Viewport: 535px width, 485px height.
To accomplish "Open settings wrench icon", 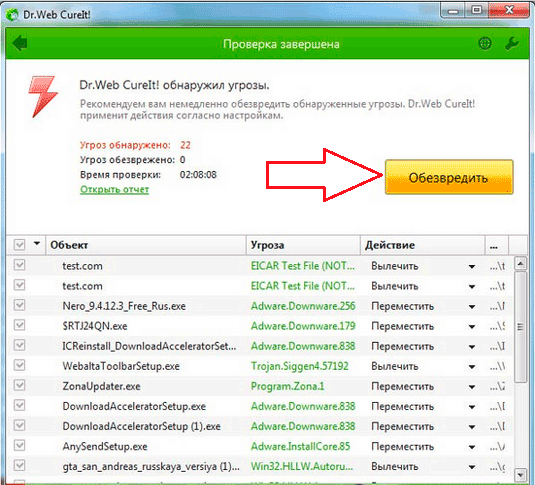I will point(512,43).
